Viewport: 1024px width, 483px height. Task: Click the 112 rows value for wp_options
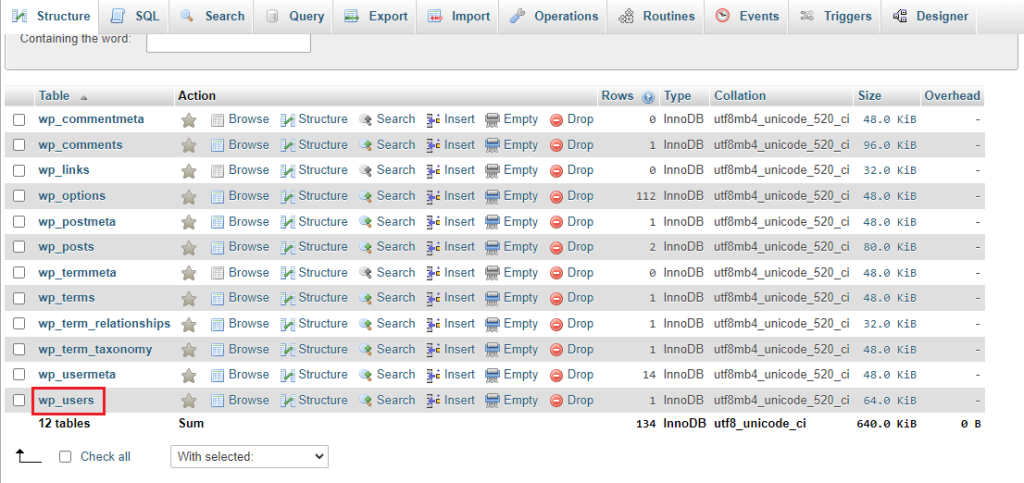646,196
